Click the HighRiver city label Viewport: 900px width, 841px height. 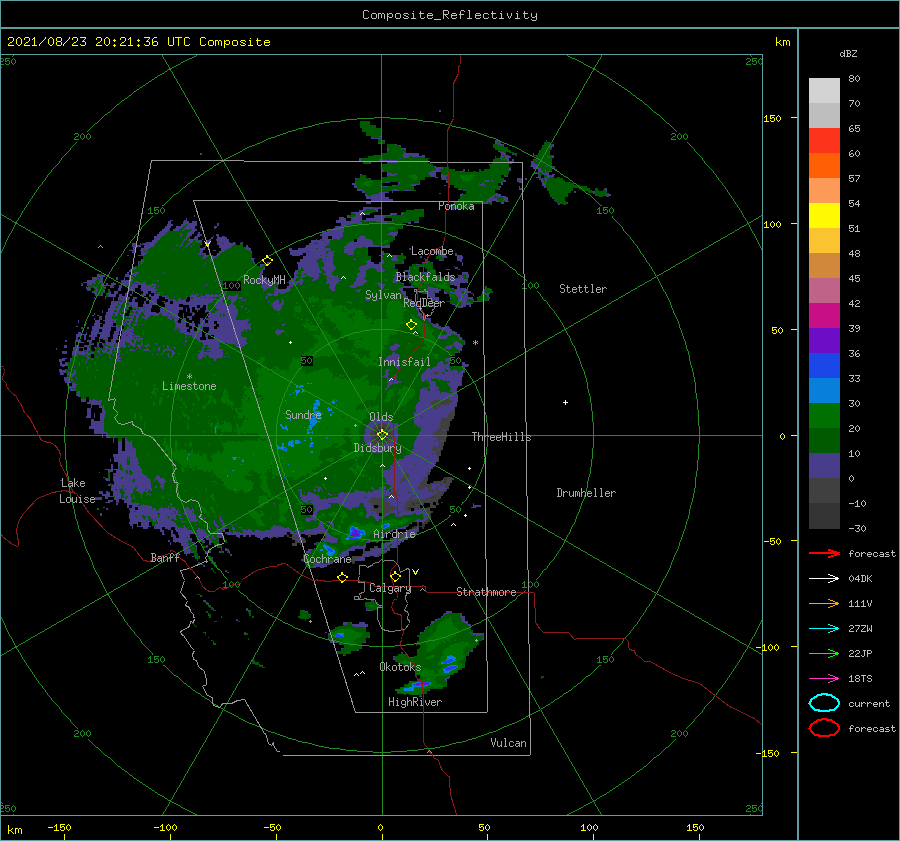coord(415,702)
